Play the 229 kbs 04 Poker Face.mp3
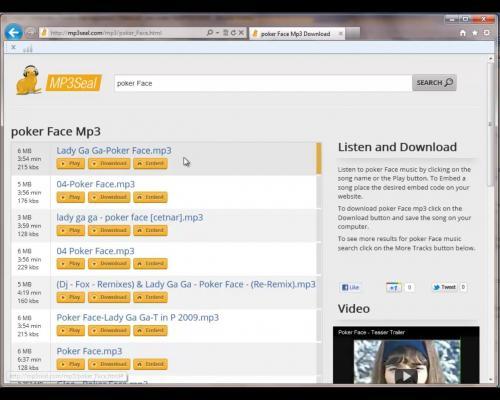The width and height of the screenshot is (500, 400). point(71,264)
